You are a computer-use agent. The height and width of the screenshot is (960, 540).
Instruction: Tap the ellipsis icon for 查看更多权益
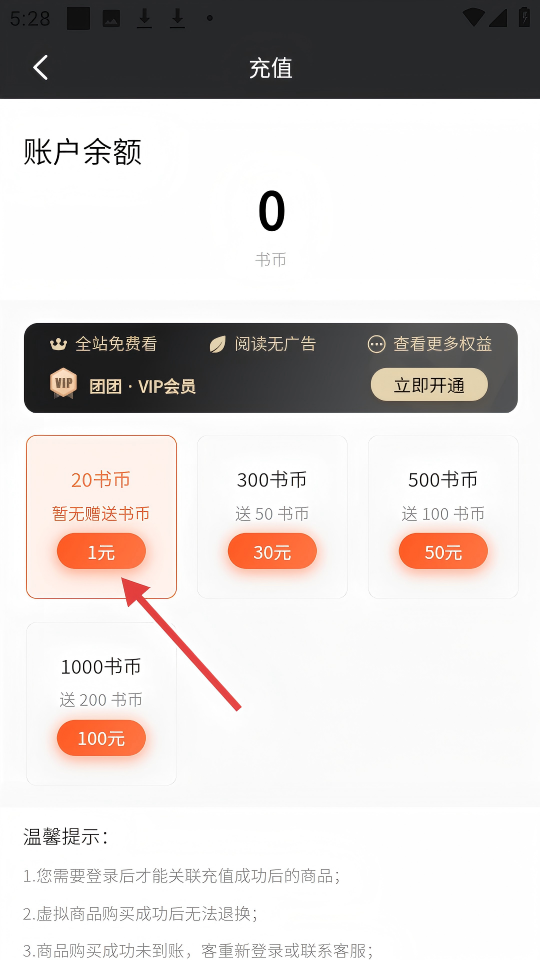pyautogui.click(x=376, y=344)
